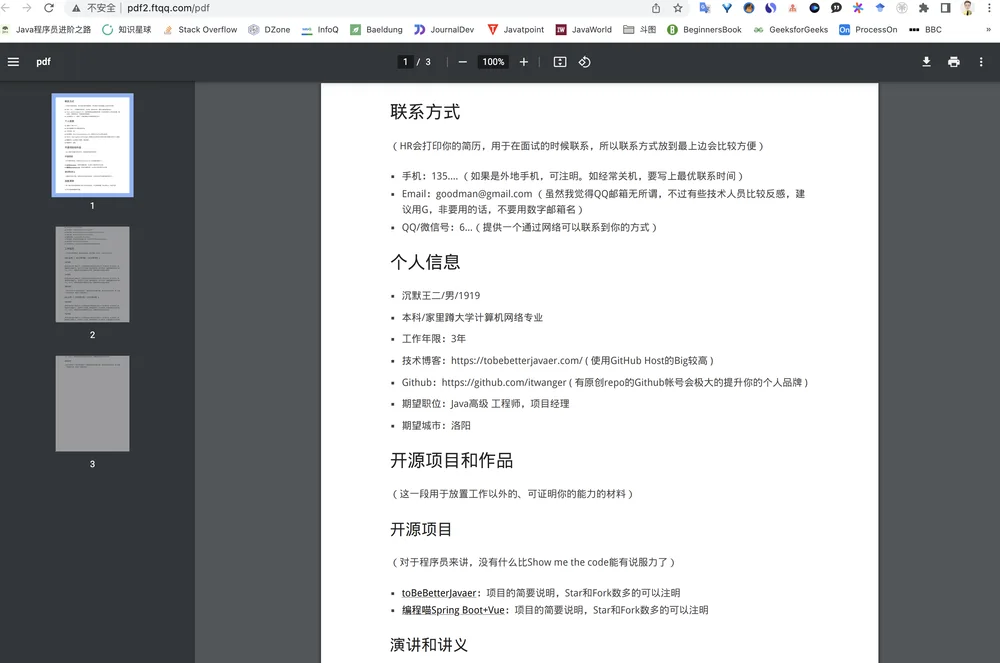The width and height of the screenshot is (1000, 663).
Task: Share this page via share icon
Action: [x=656, y=8]
